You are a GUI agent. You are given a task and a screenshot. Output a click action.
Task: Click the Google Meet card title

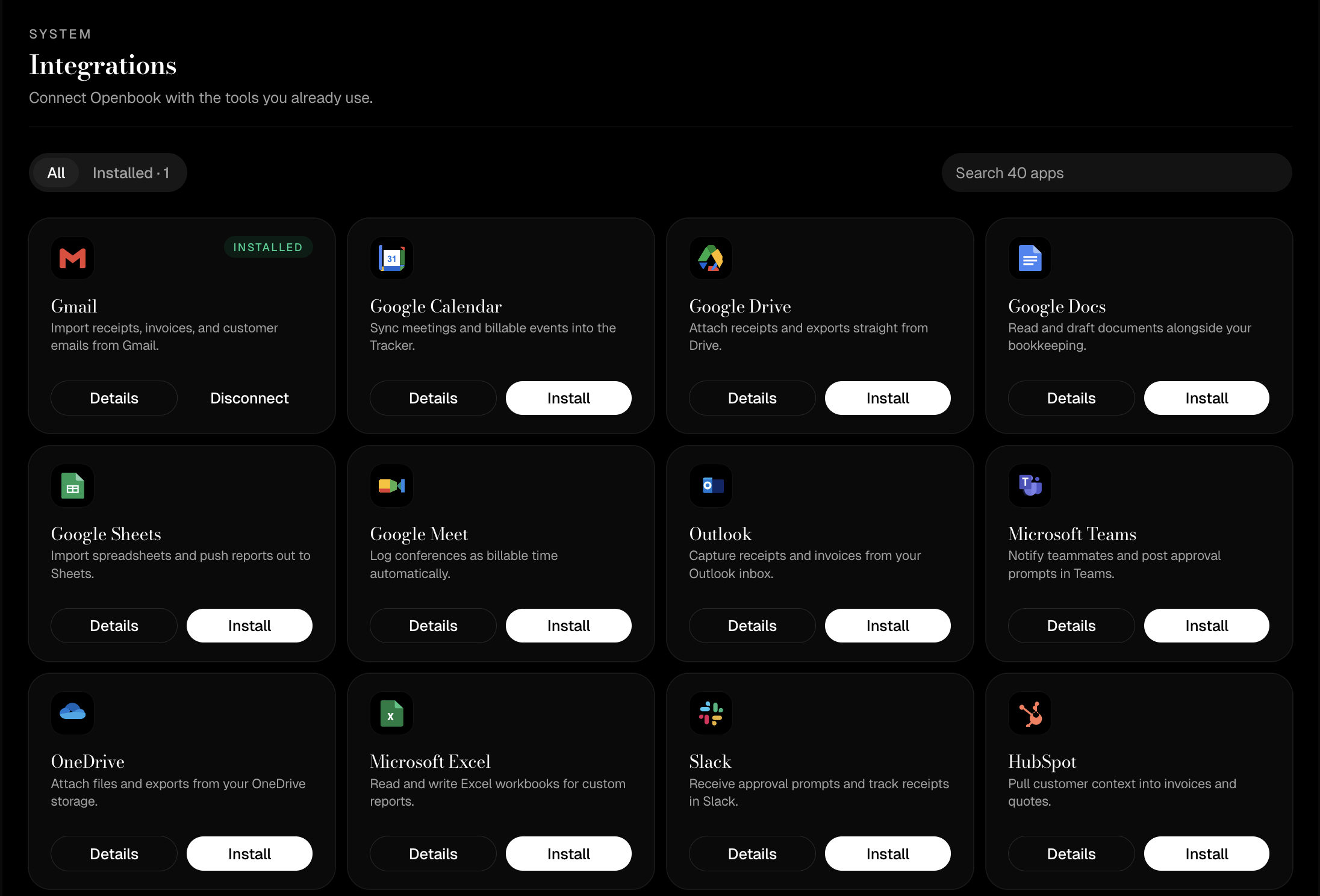pyautogui.click(x=419, y=534)
